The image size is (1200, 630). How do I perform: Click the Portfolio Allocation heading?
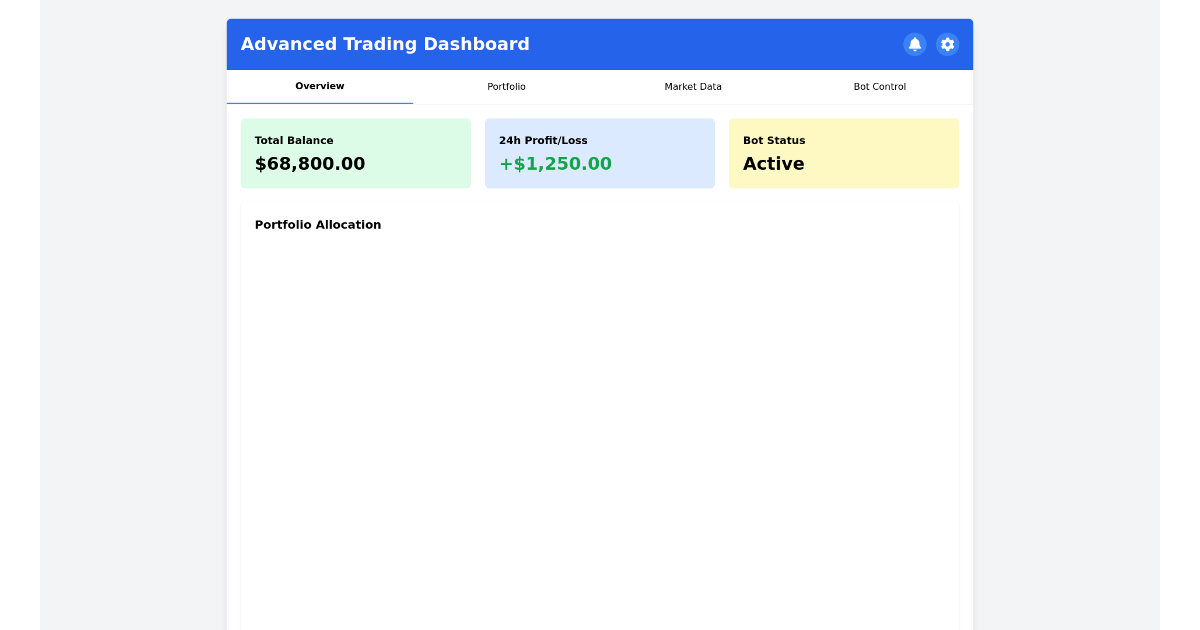pos(318,224)
